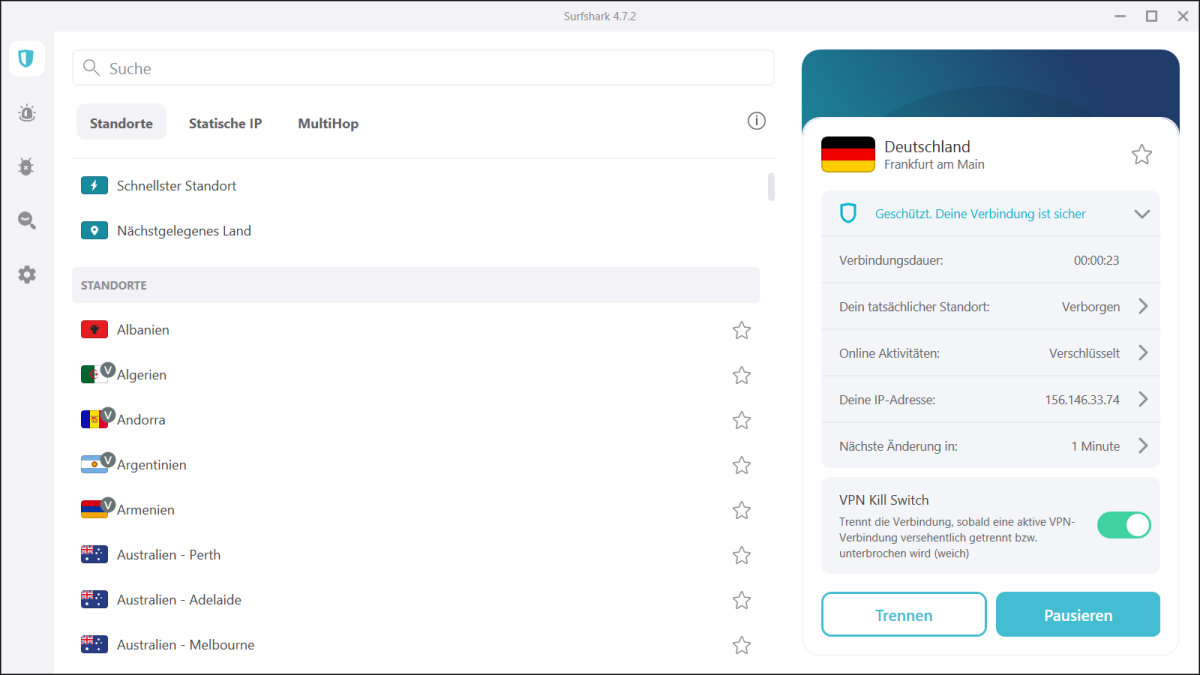Click the magnifier icon in the Suche box
Screen dimensions: 1200x675
tap(92, 68)
